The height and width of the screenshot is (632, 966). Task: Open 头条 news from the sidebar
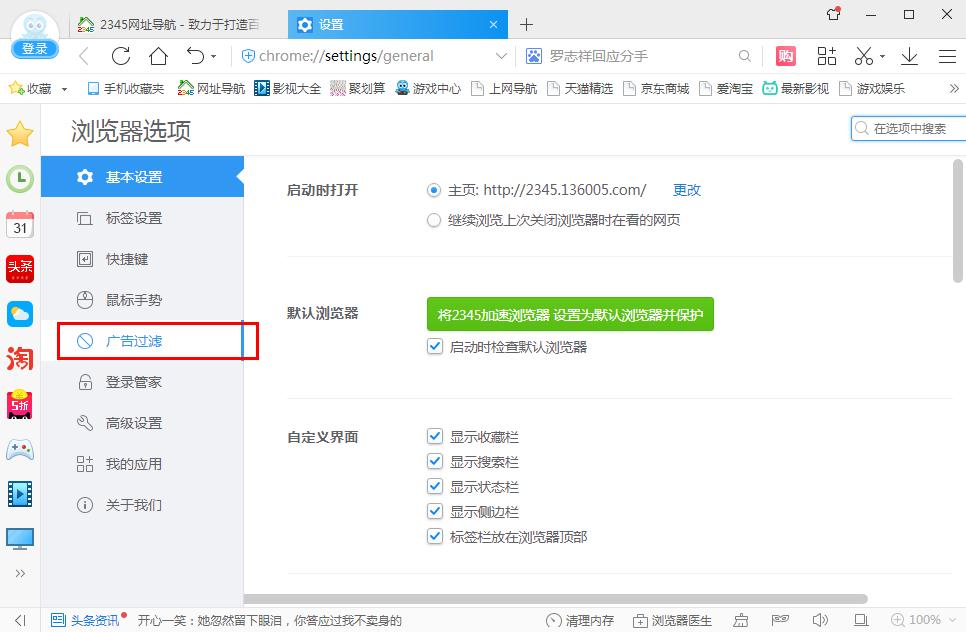tap(19, 268)
